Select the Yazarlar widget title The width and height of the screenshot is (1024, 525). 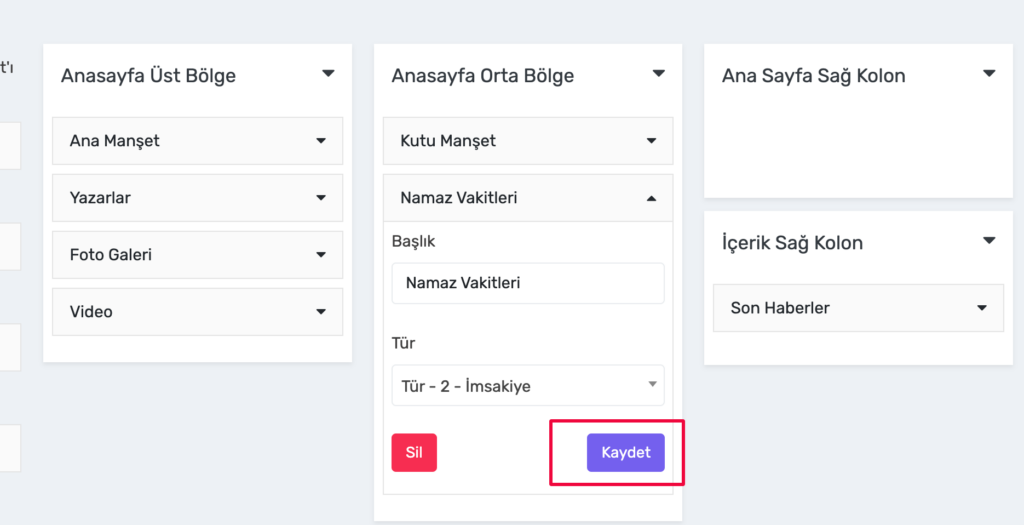101,198
